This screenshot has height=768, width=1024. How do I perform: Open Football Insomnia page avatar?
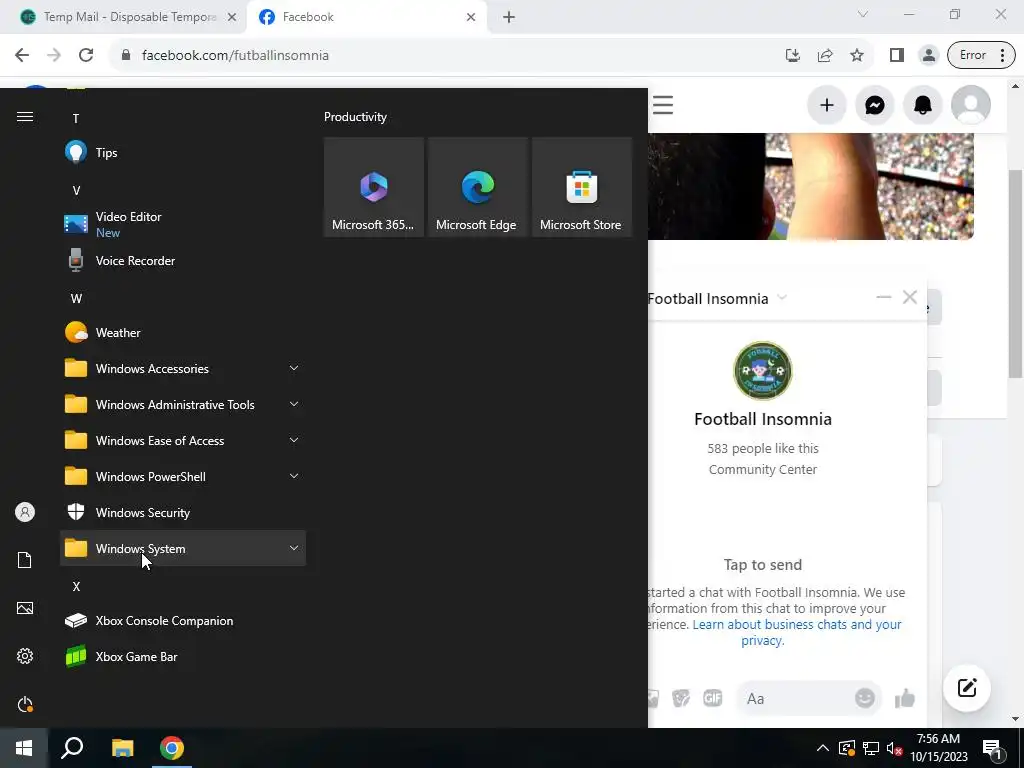[762, 371]
